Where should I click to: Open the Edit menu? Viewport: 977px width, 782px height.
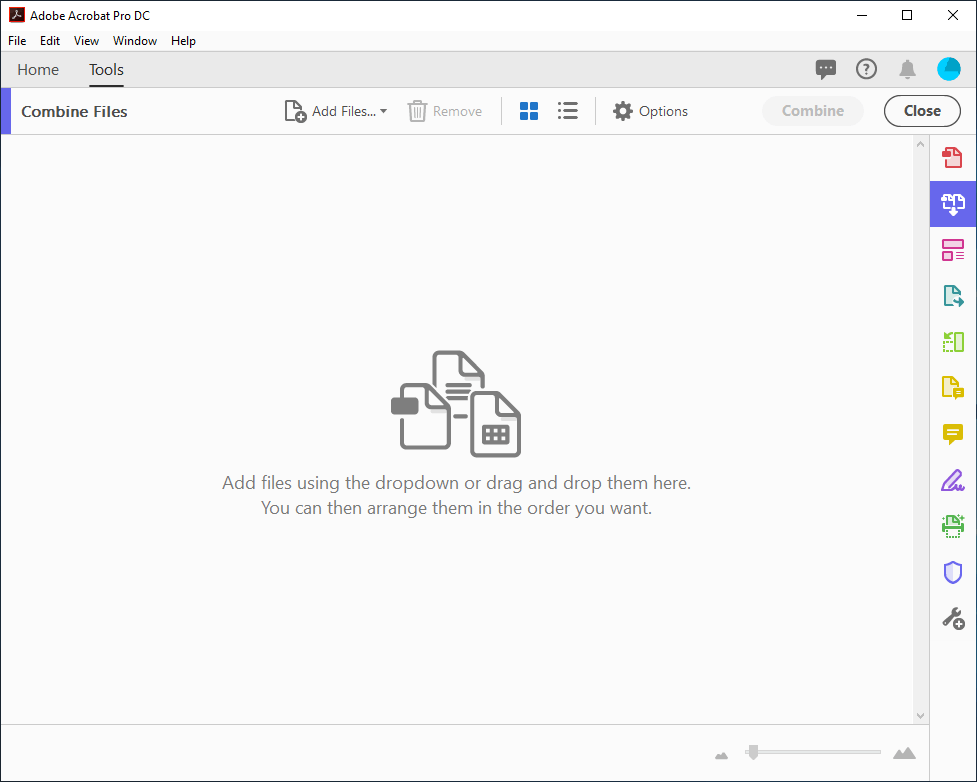pos(50,41)
